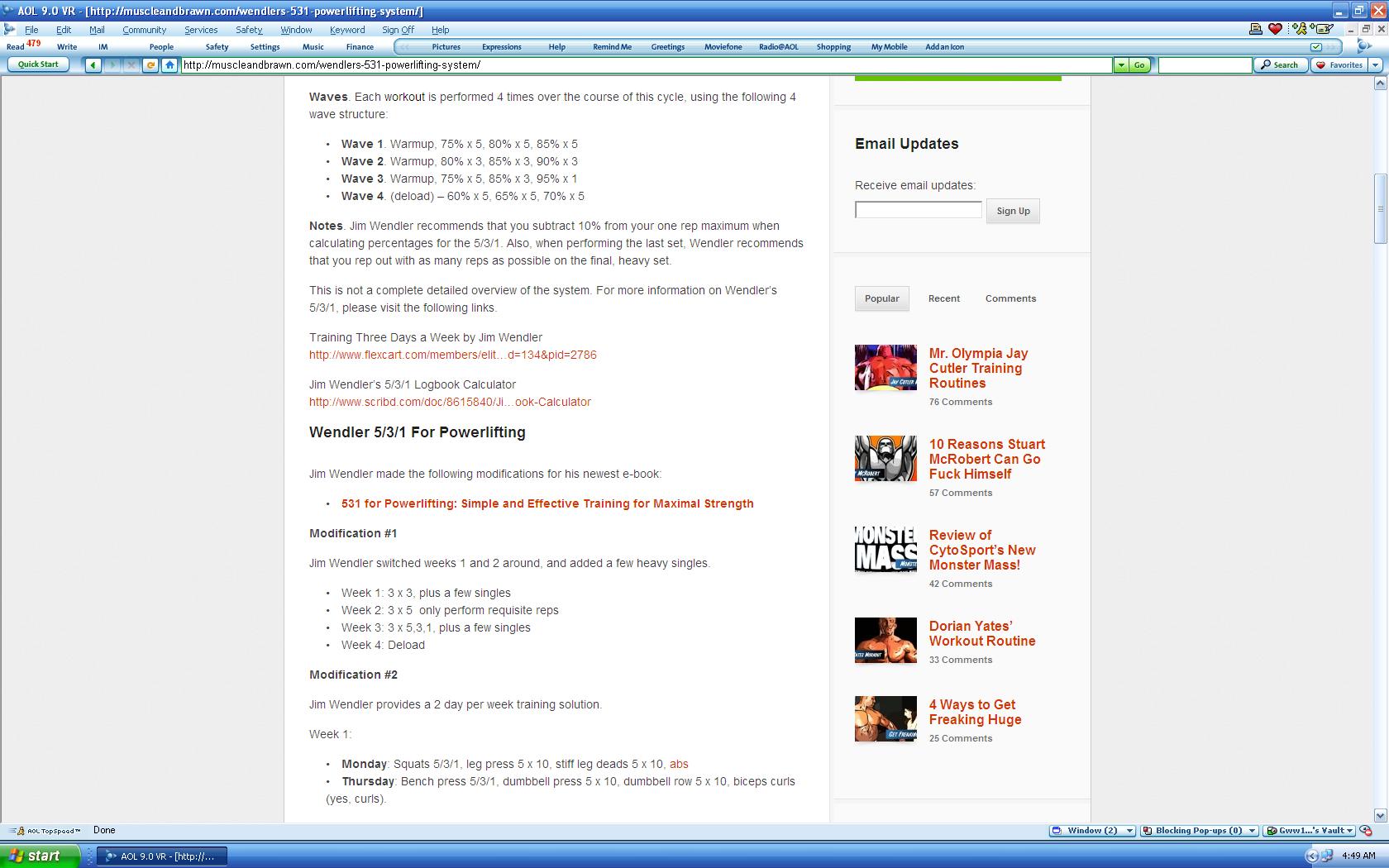Viewport: 1389px width, 868px height.
Task: Switch to the Recent tab
Action: pyautogui.click(x=944, y=298)
